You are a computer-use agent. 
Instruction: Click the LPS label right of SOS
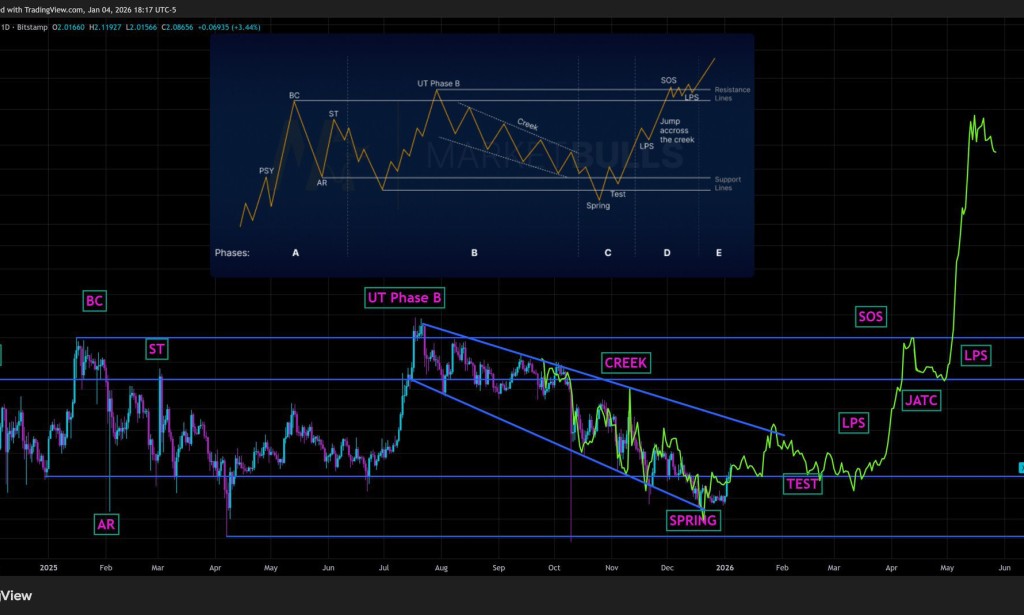click(974, 354)
